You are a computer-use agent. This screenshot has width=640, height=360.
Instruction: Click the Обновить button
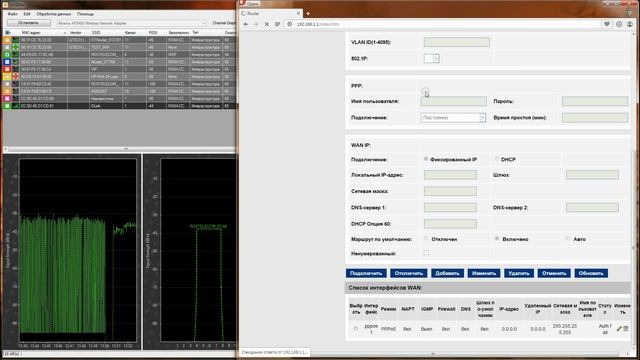(x=591, y=273)
